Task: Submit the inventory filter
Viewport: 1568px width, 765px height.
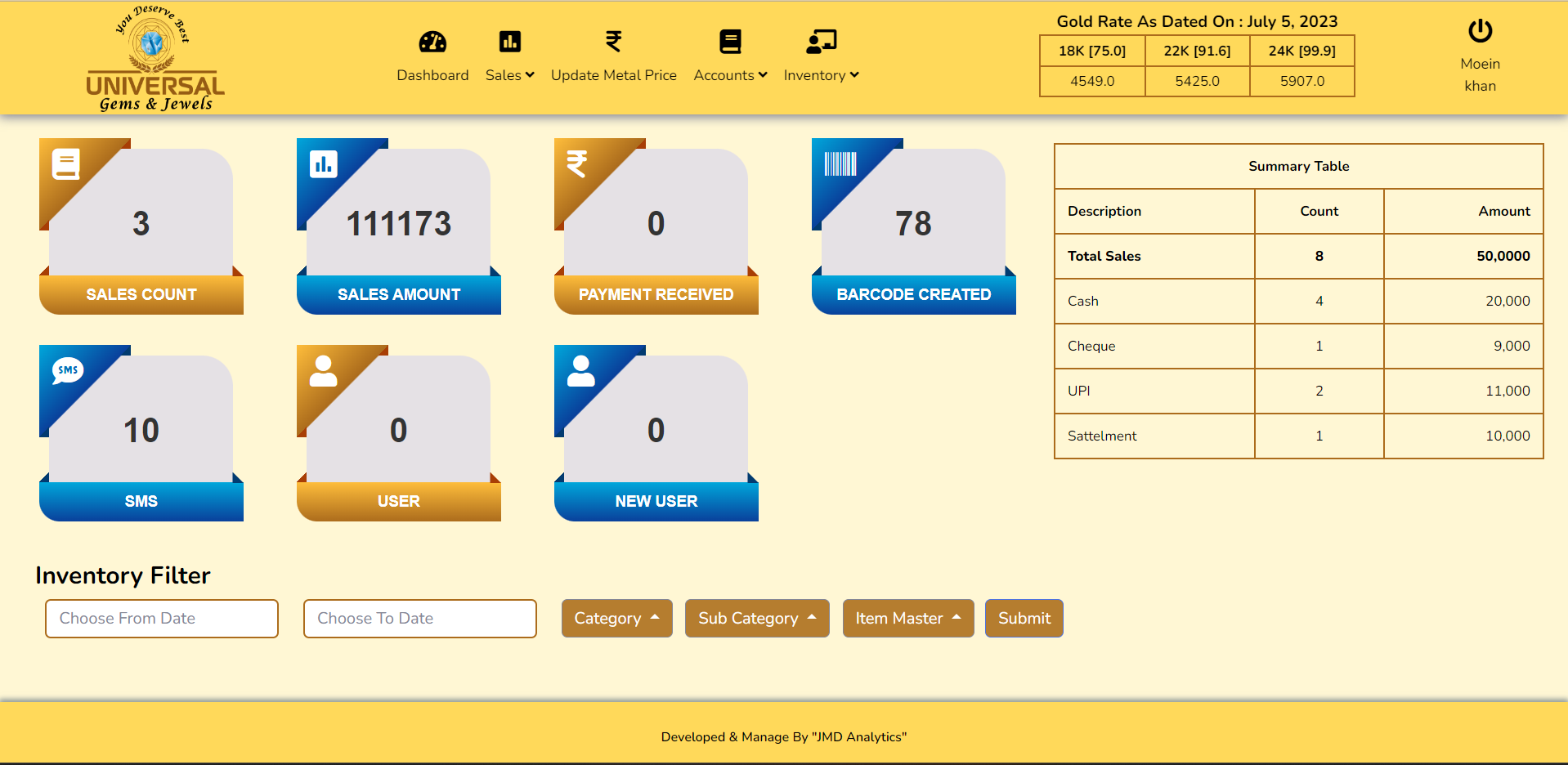Action: point(1024,618)
